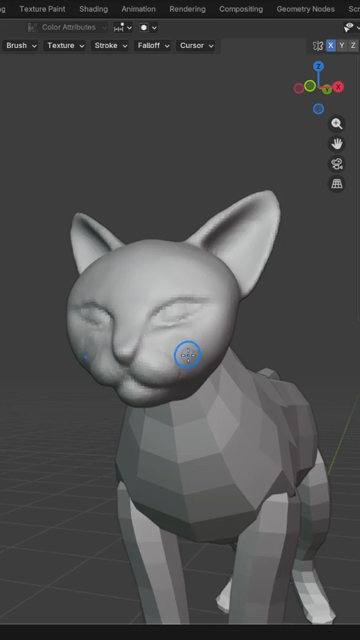Enable Z axis symmetry button
This screenshot has width=360, height=640.
click(353, 46)
